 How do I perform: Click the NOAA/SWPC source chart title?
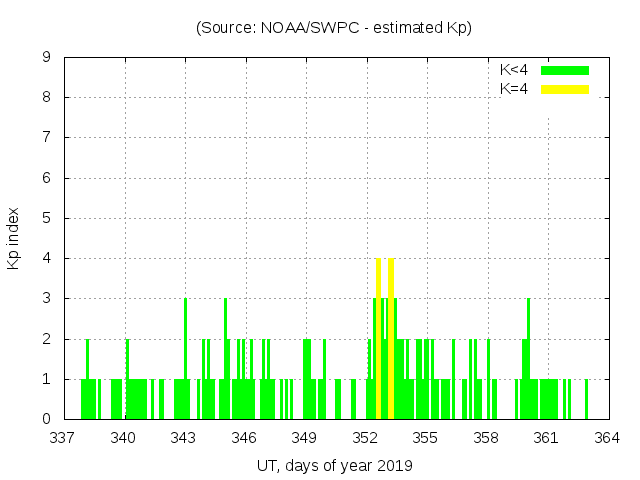coord(334,28)
